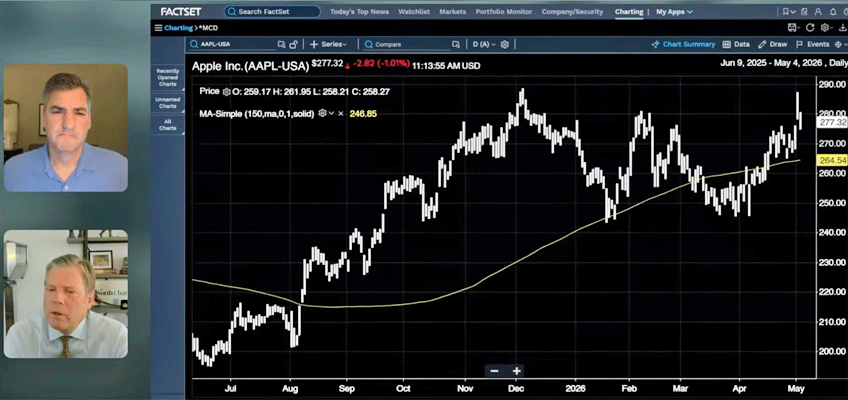This screenshot has height=400, width=848.
Task: Click the document icon in top bar
Action: coord(804,11)
